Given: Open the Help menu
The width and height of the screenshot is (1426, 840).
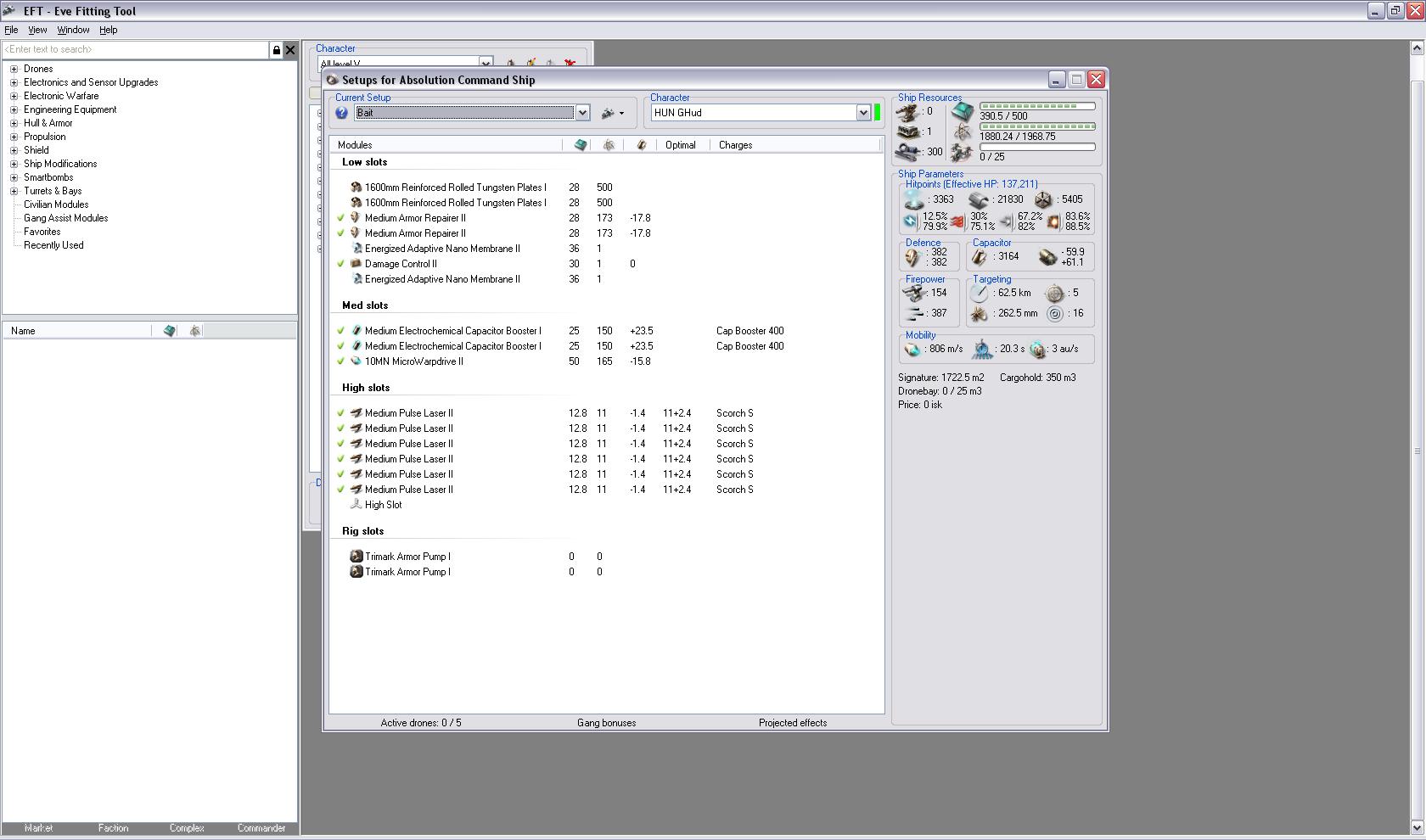Looking at the screenshot, I should (109, 30).
